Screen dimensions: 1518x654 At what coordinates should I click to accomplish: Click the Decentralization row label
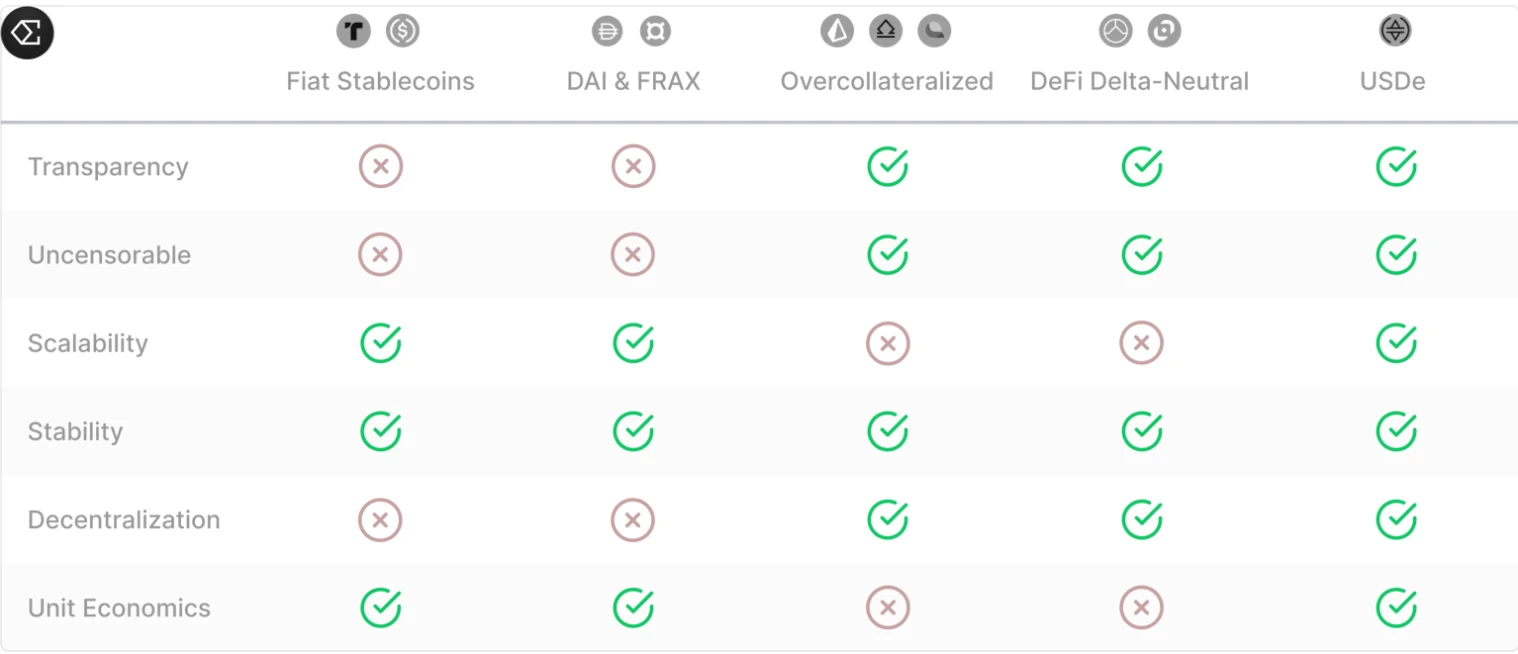pos(124,520)
